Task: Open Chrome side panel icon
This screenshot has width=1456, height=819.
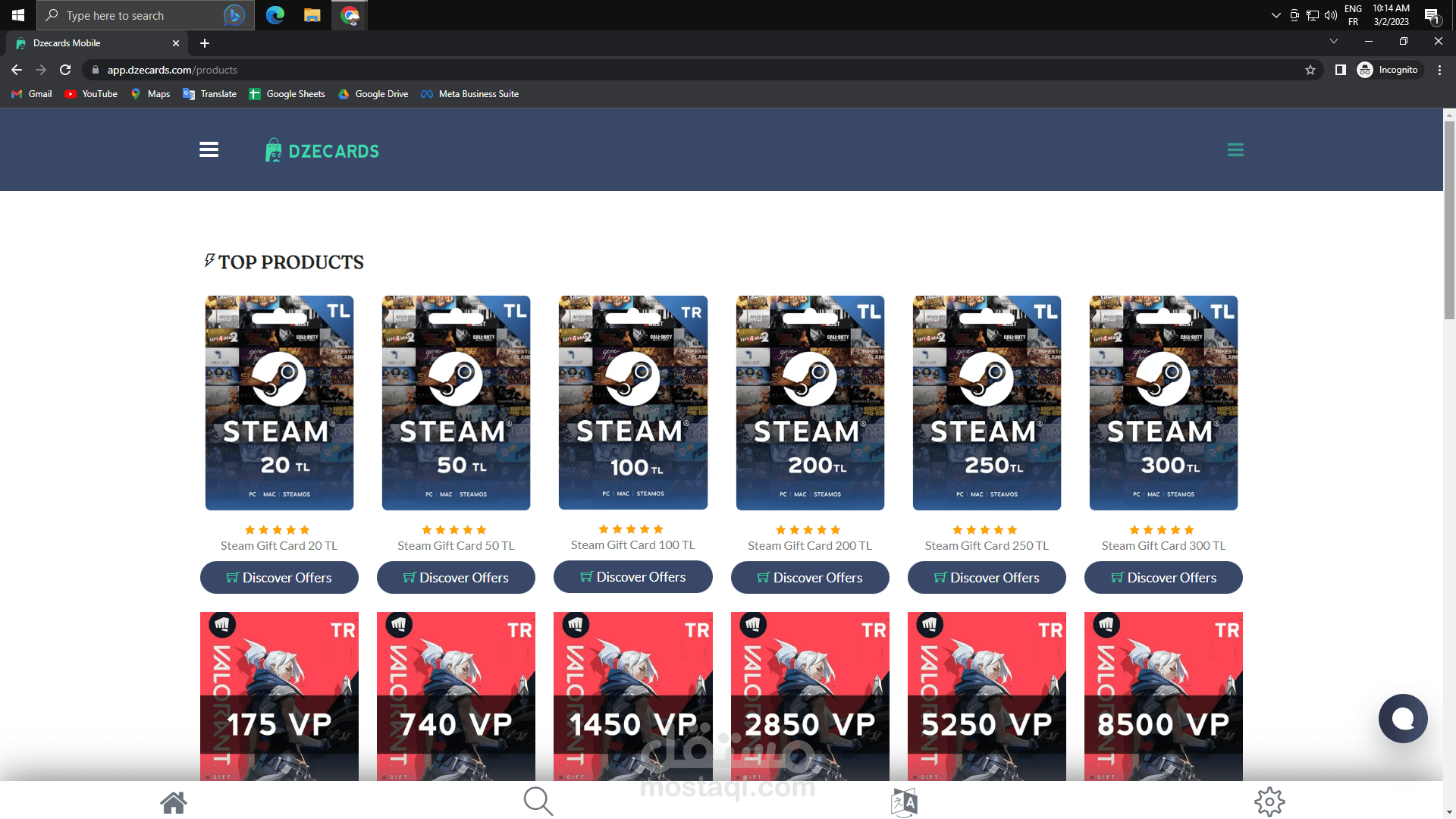Action: (1341, 70)
